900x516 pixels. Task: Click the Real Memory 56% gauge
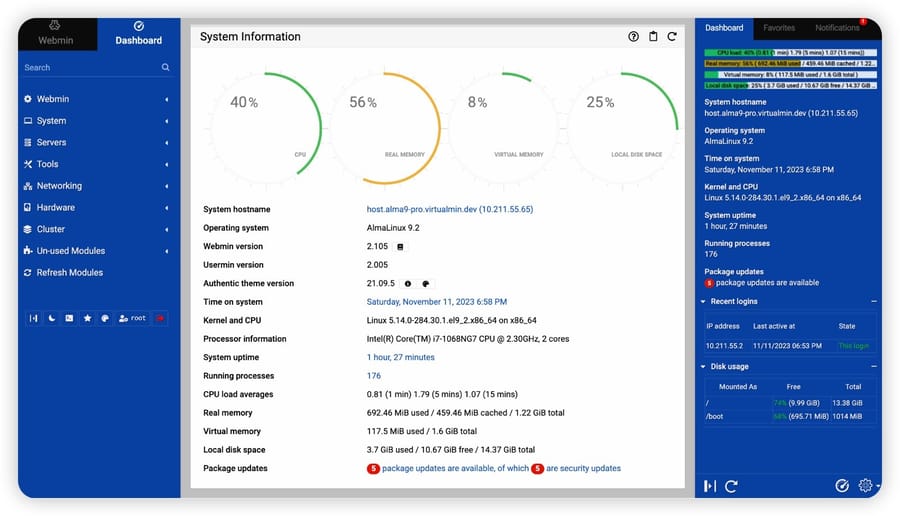[x=385, y=128]
